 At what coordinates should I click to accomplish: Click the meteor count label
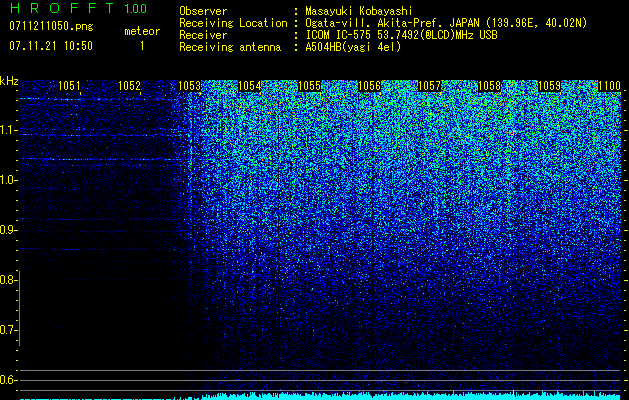point(142,31)
